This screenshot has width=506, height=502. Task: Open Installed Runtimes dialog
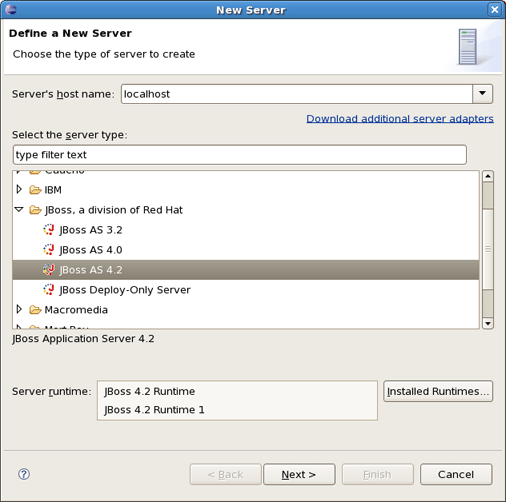tap(438, 391)
